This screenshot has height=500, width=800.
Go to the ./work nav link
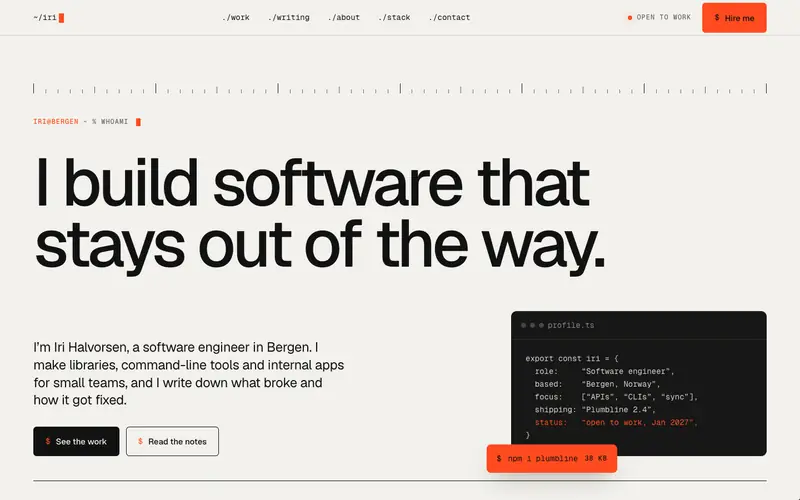tap(236, 17)
